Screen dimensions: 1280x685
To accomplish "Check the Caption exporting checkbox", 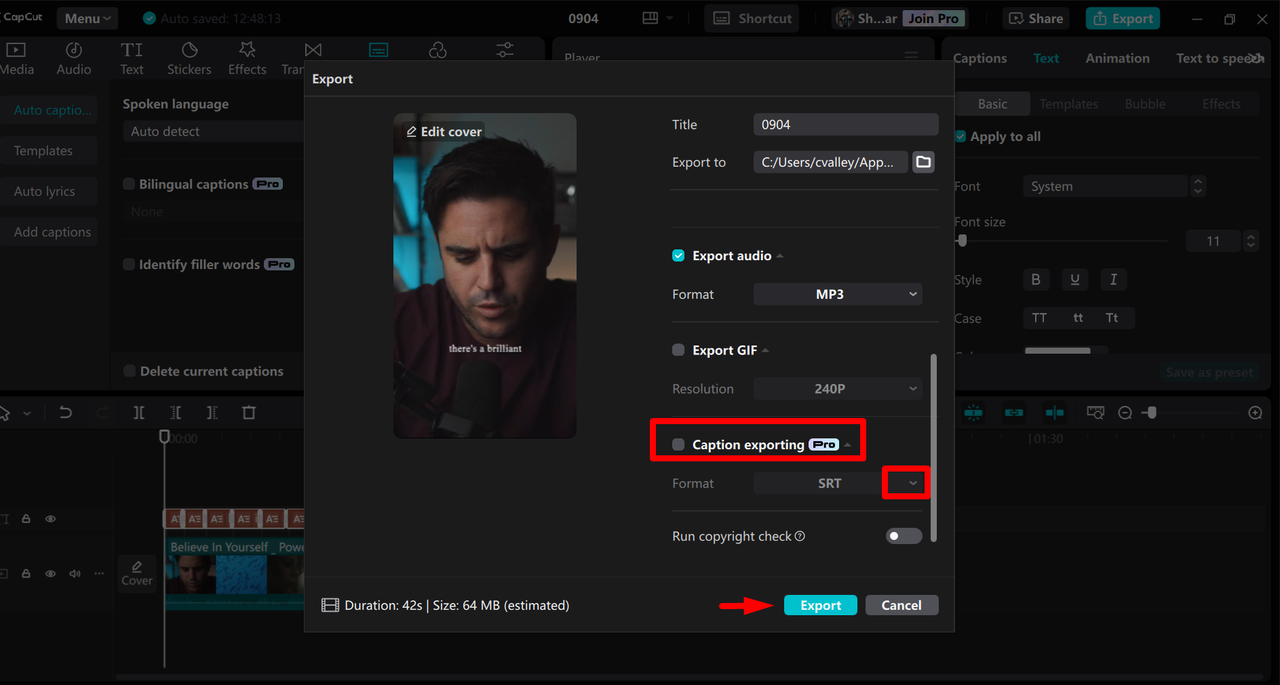I will [x=678, y=445].
